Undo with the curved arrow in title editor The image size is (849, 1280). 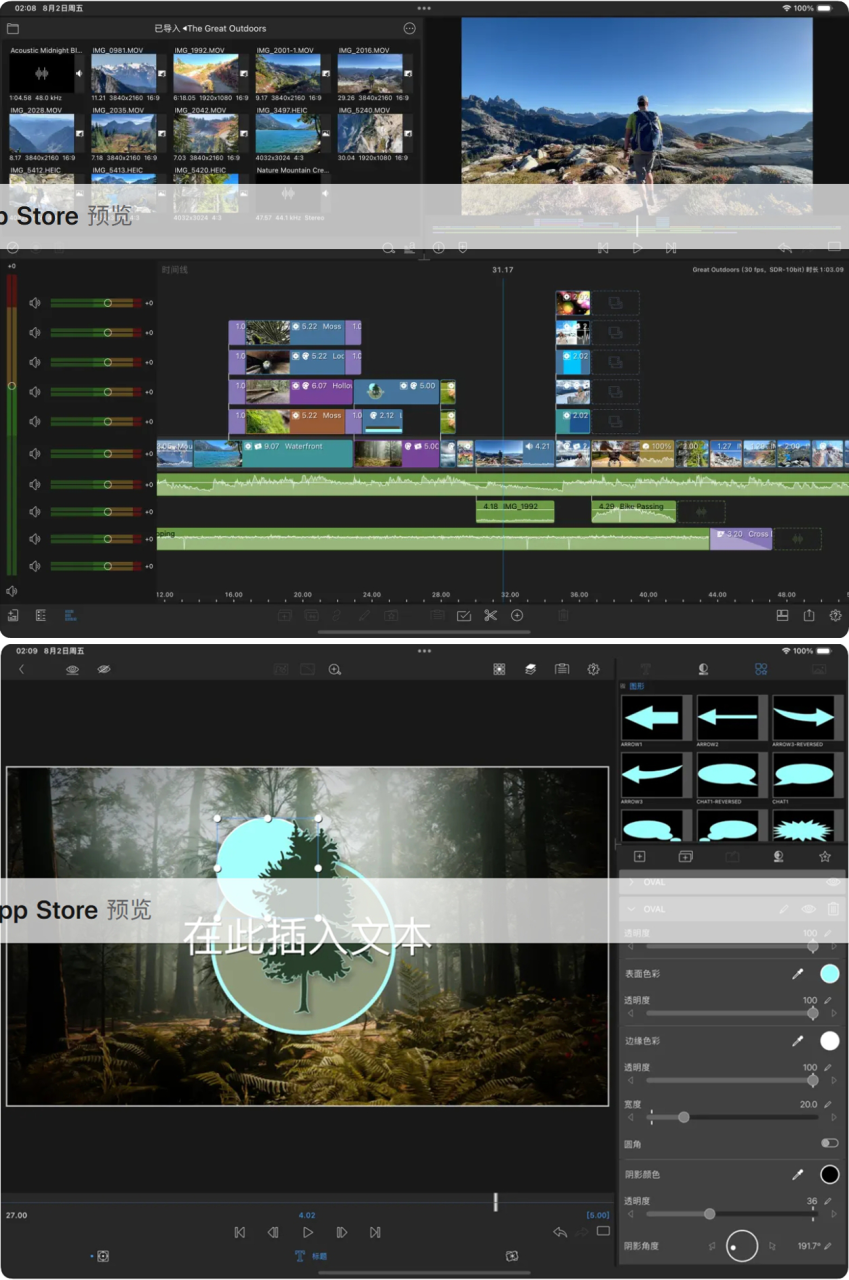(560, 1232)
